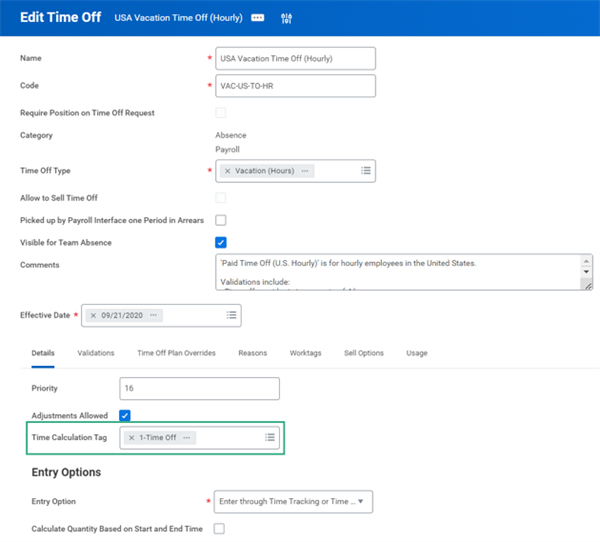Remove 1-Time Off calculation tag

132,438
